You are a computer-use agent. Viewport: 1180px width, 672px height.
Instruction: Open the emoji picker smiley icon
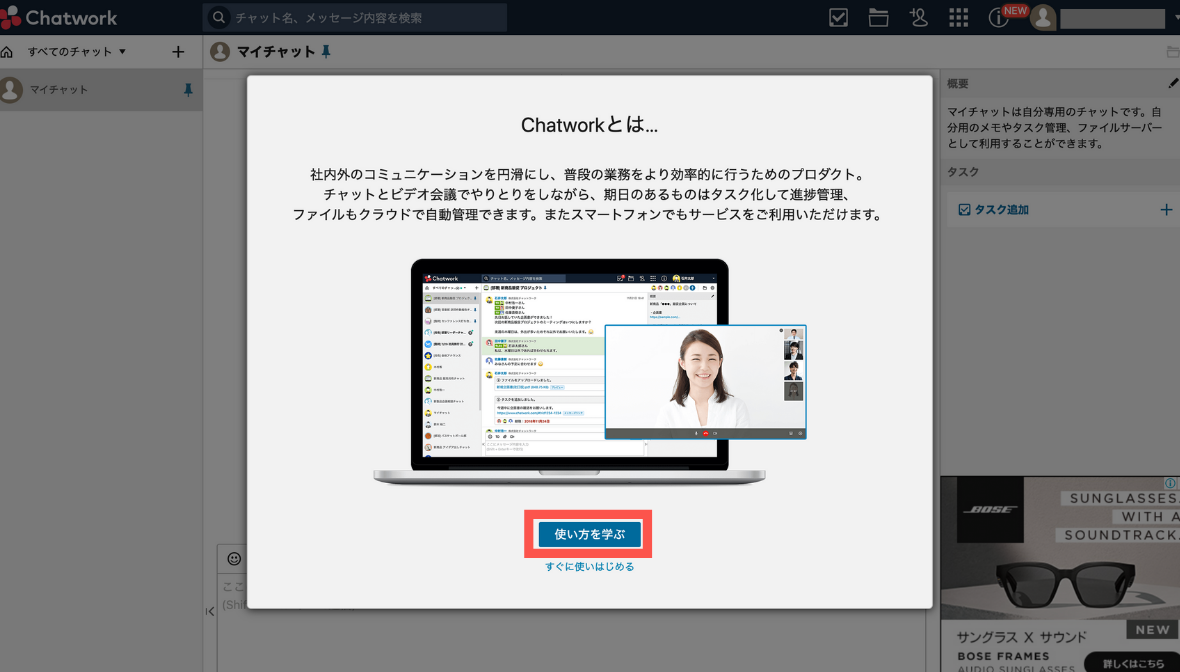(234, 558)
